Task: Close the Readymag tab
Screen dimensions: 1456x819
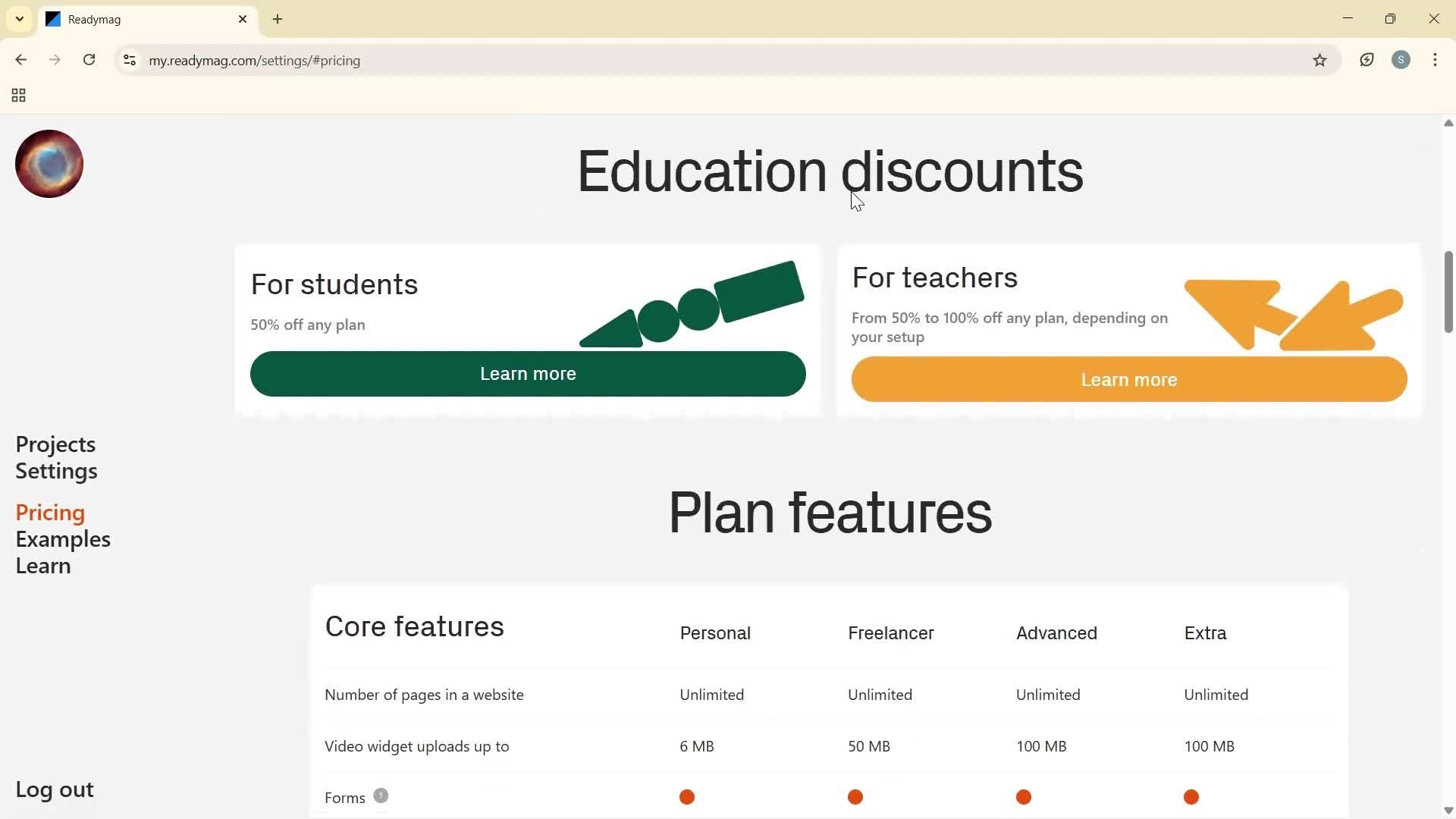Action: [x=243, y=20]
